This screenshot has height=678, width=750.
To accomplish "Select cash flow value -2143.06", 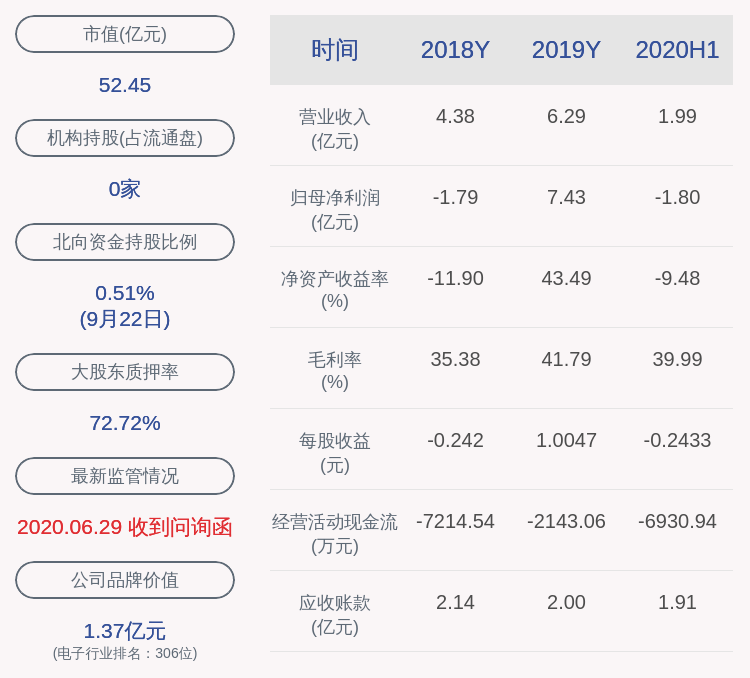I will (566, 522).
